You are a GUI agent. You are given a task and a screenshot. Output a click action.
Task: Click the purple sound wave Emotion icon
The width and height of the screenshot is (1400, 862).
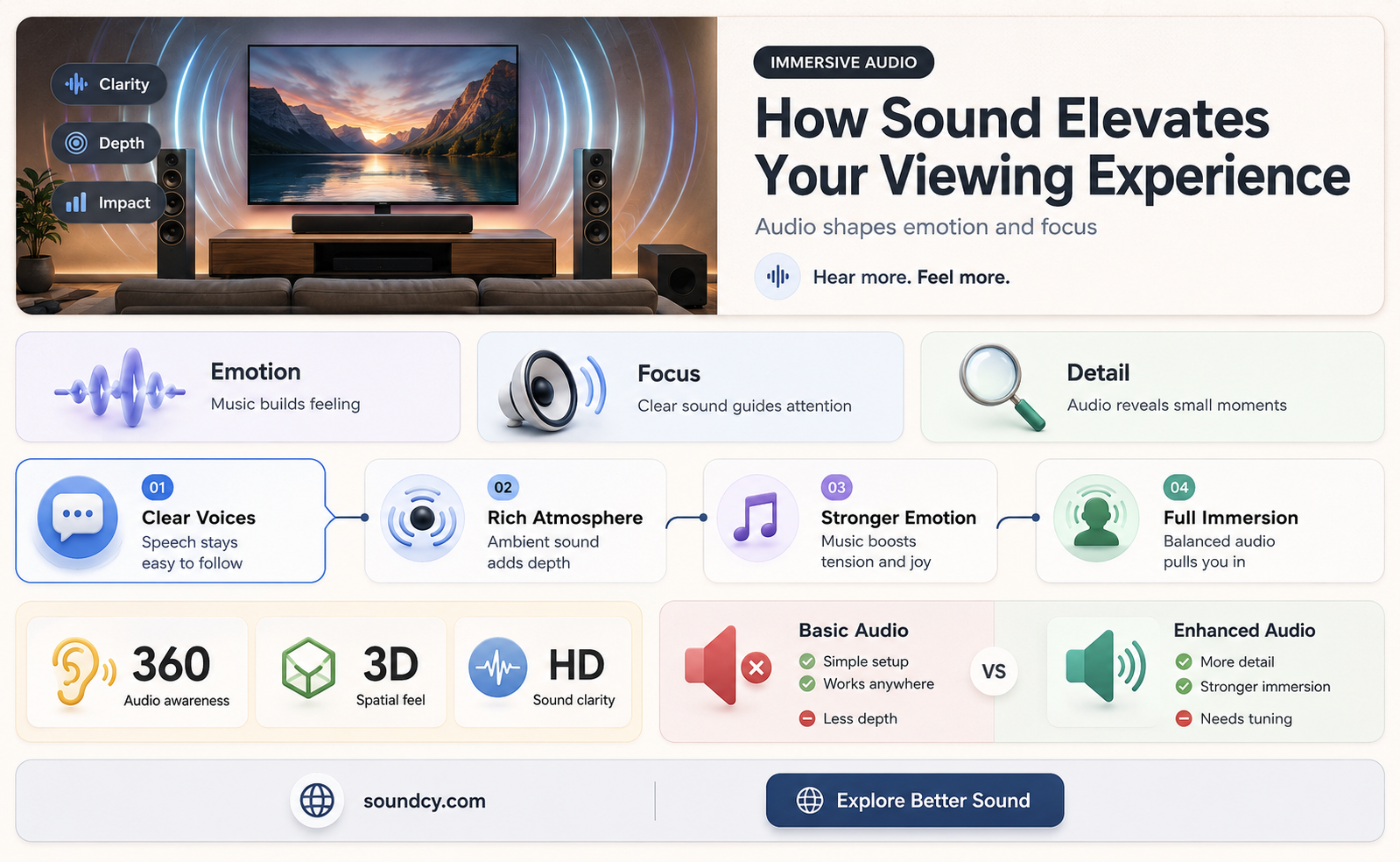tap(120, 388)
